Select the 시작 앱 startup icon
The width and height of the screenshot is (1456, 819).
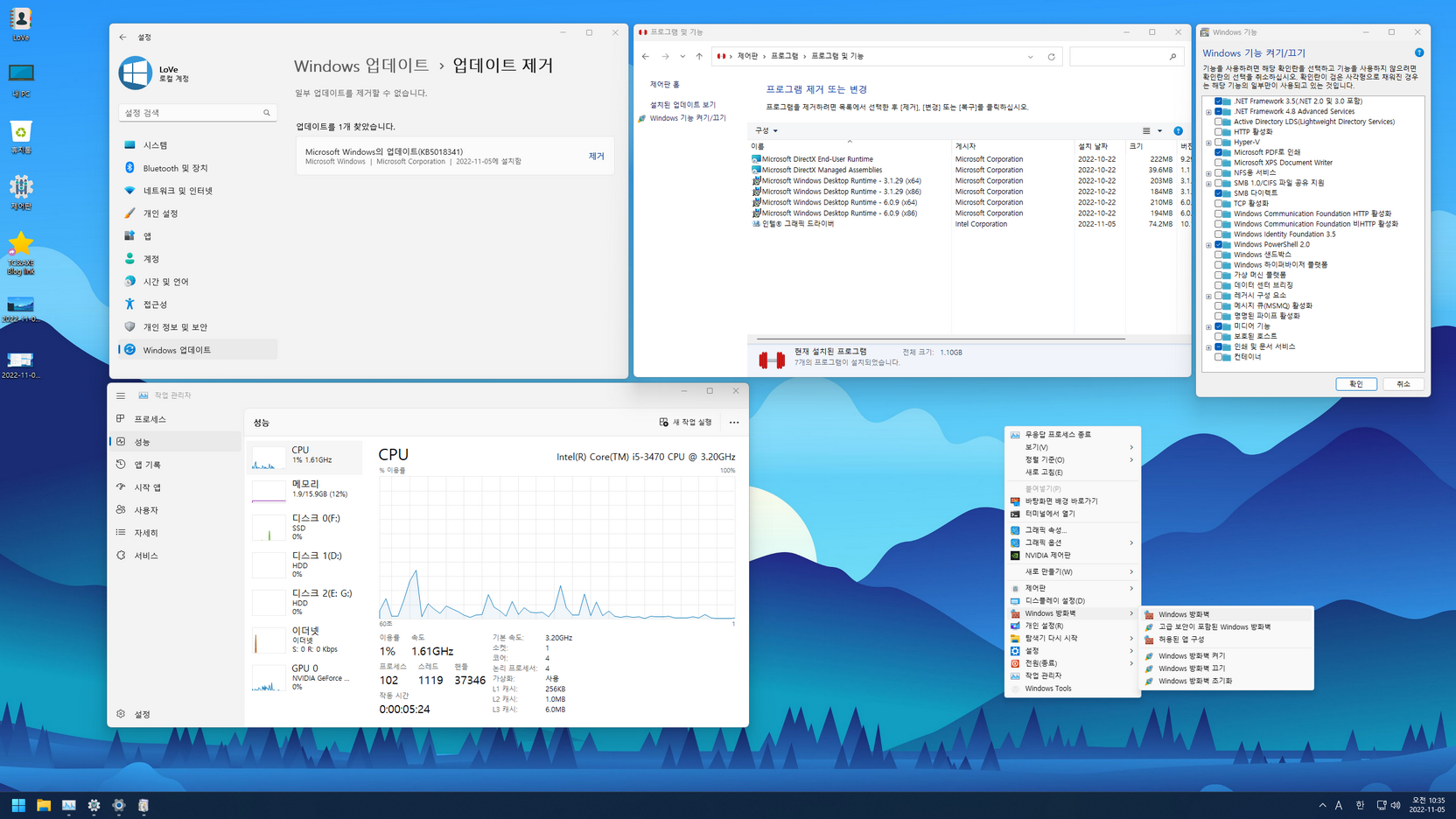121,487
